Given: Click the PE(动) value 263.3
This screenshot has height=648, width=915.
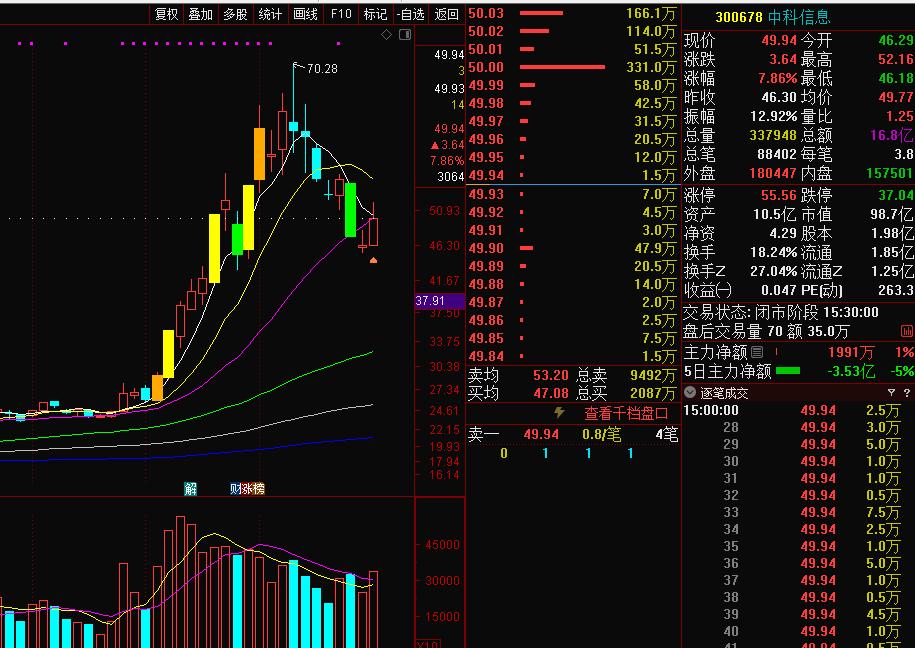Looking at the screenshot, I should coord(896,290).
